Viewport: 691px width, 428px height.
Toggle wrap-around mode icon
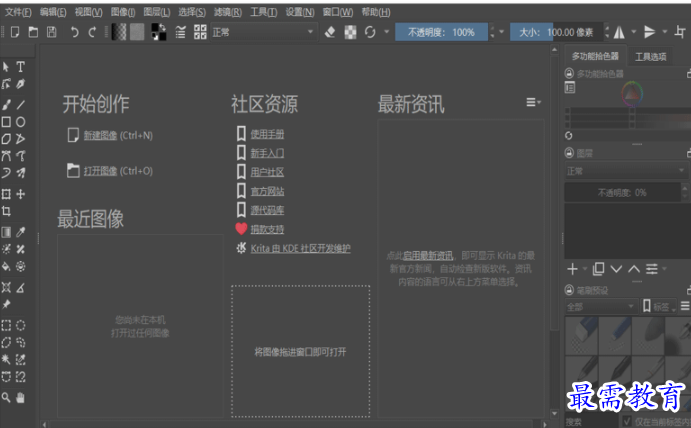pos(680,32)
